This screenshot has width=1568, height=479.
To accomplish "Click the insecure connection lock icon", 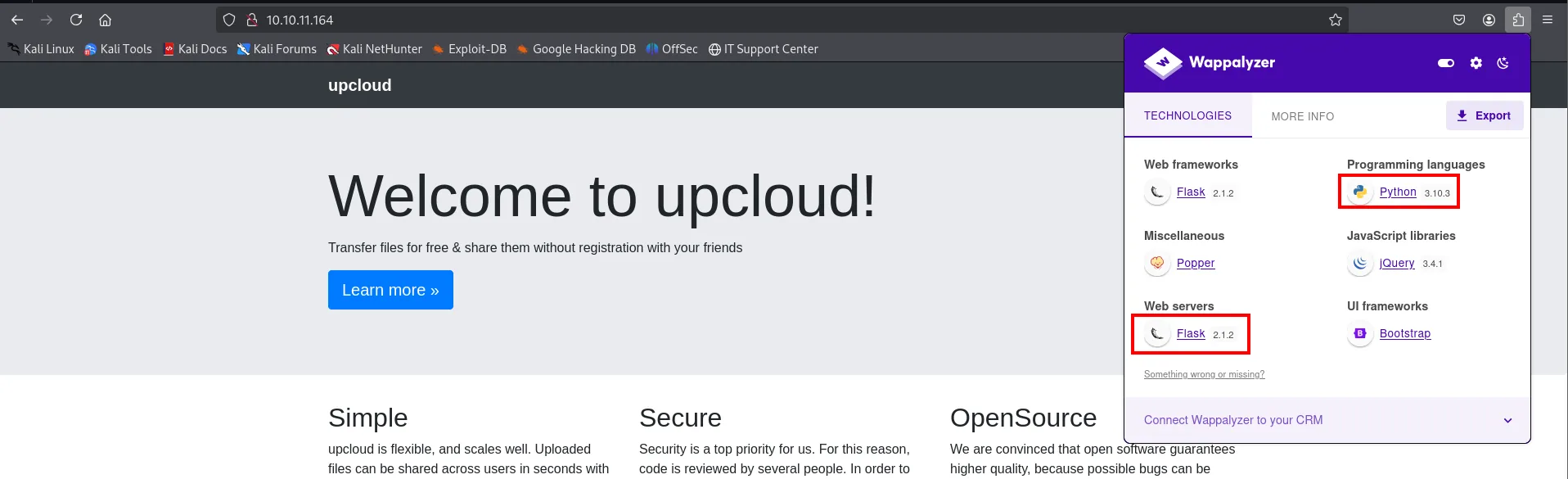I will click(252, 20).
